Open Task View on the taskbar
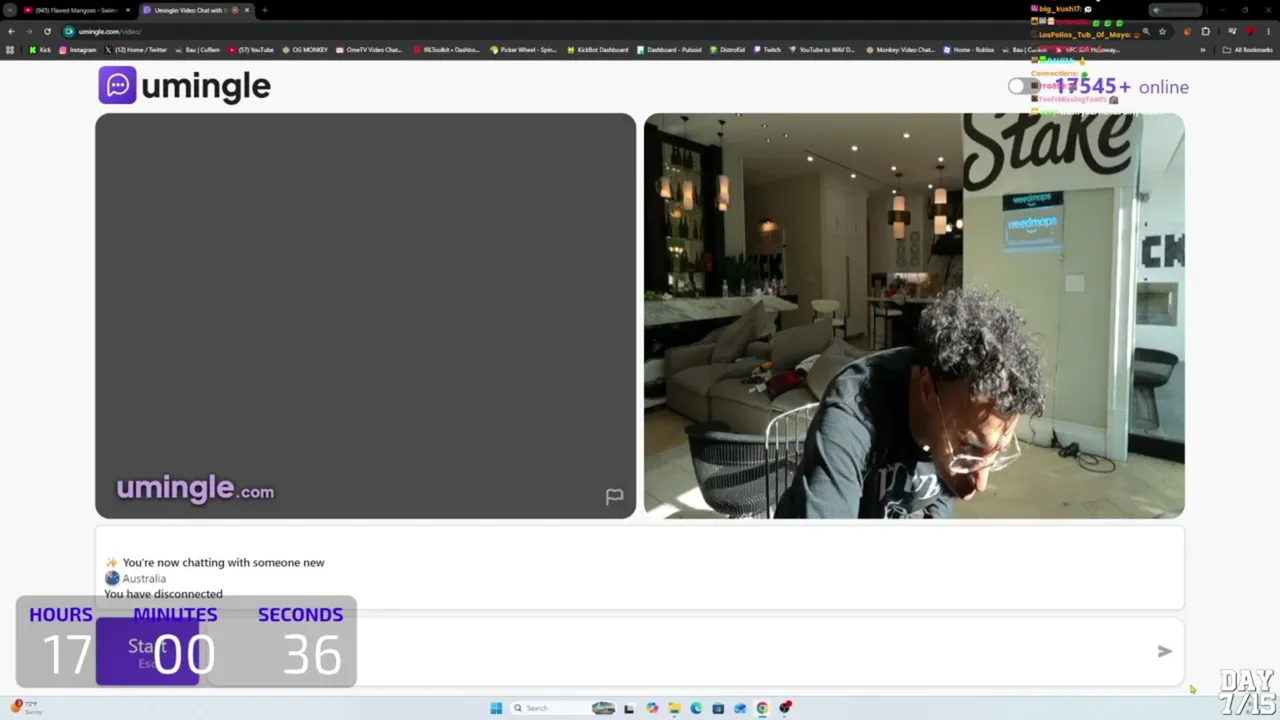 (629, 708)
